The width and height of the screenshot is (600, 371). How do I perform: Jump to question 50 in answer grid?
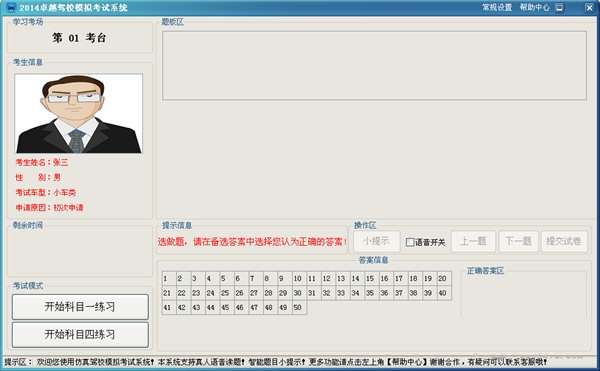coord(299,308)
